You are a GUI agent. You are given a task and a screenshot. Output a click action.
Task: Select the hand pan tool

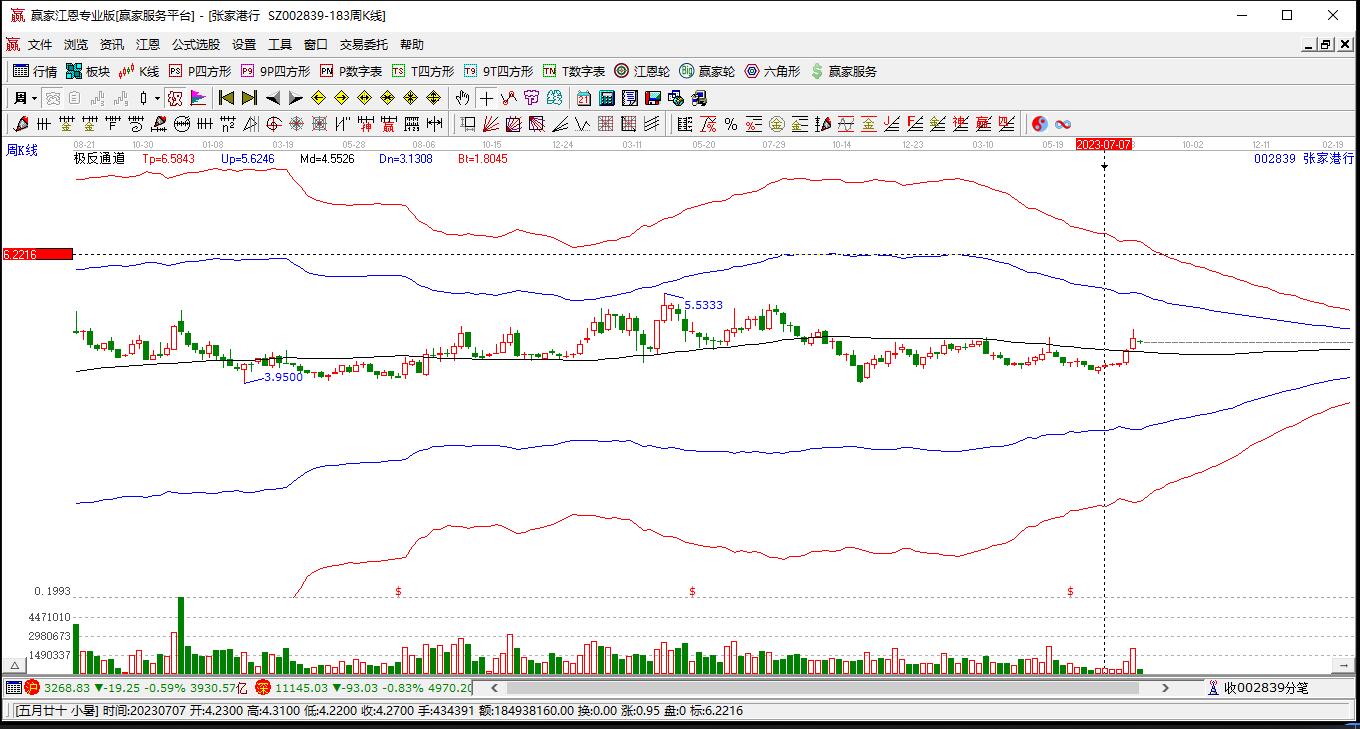click(462, 98)
